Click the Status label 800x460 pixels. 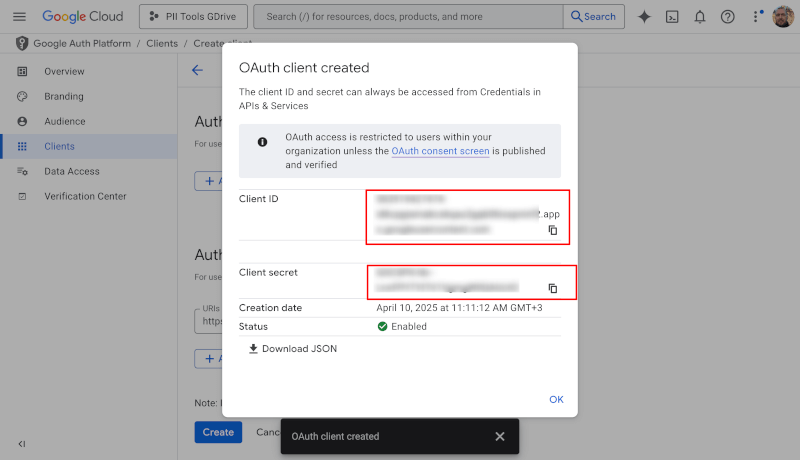coord(253,326)
